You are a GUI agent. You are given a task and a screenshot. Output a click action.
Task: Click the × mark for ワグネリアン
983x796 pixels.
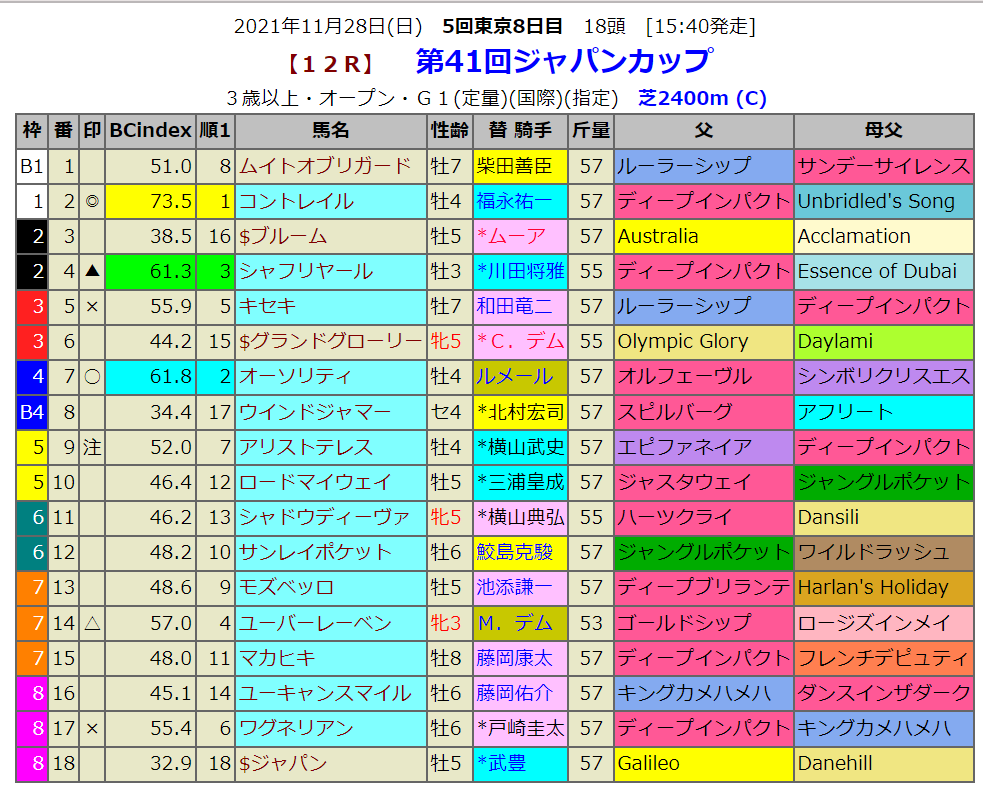[x=92, y=728]
